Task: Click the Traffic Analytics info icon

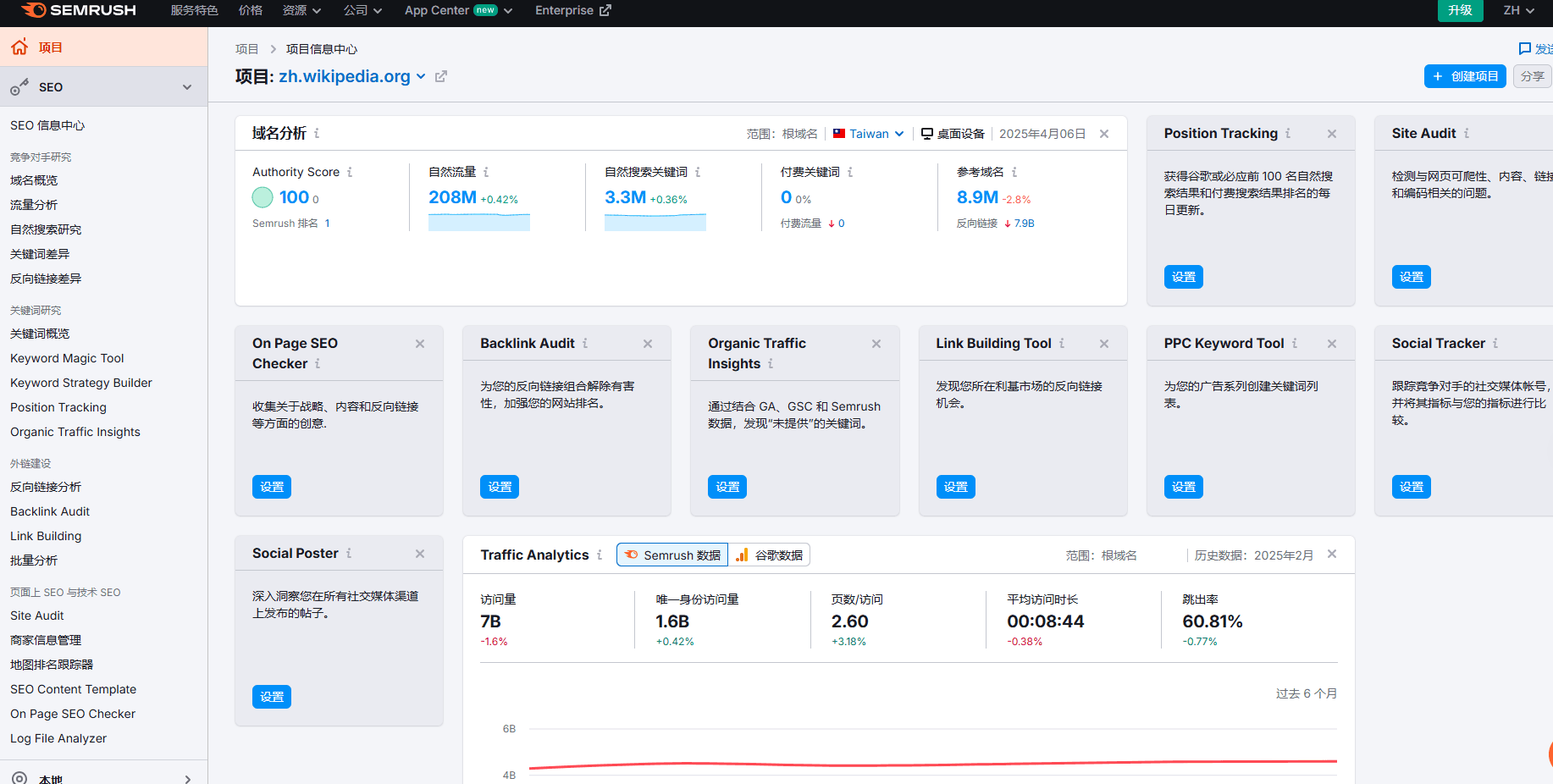Action: [x=600, y=555]
